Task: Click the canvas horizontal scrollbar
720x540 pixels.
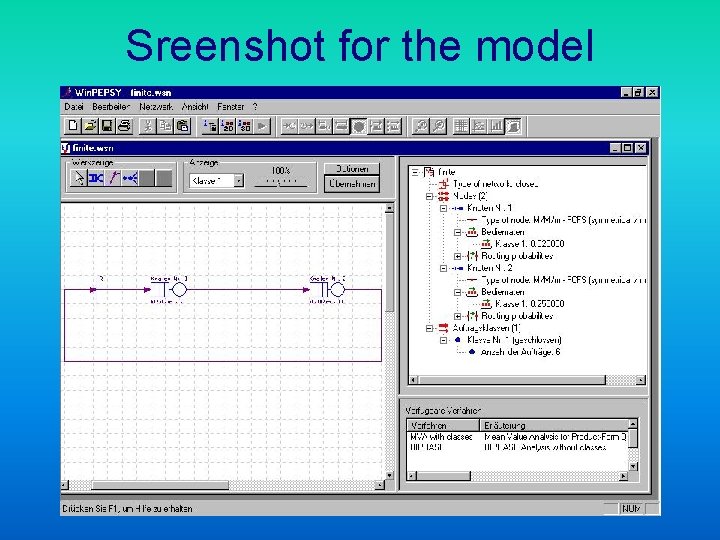Action: pyautogui.click(x=222, y=485)
